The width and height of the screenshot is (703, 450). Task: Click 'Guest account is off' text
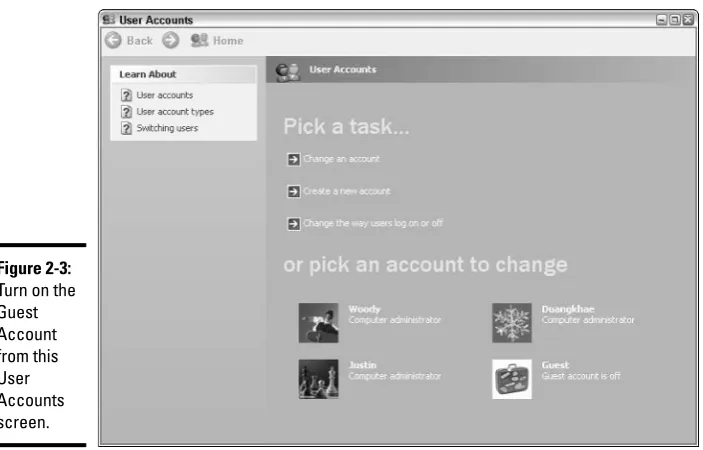581,376
